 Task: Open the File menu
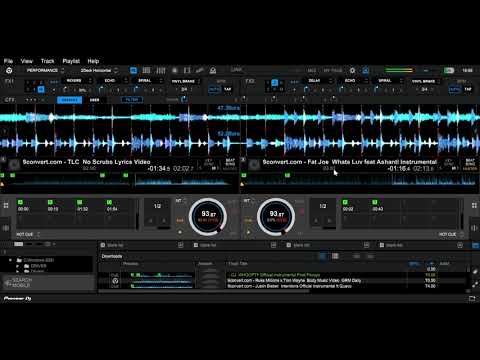[8, 61]
